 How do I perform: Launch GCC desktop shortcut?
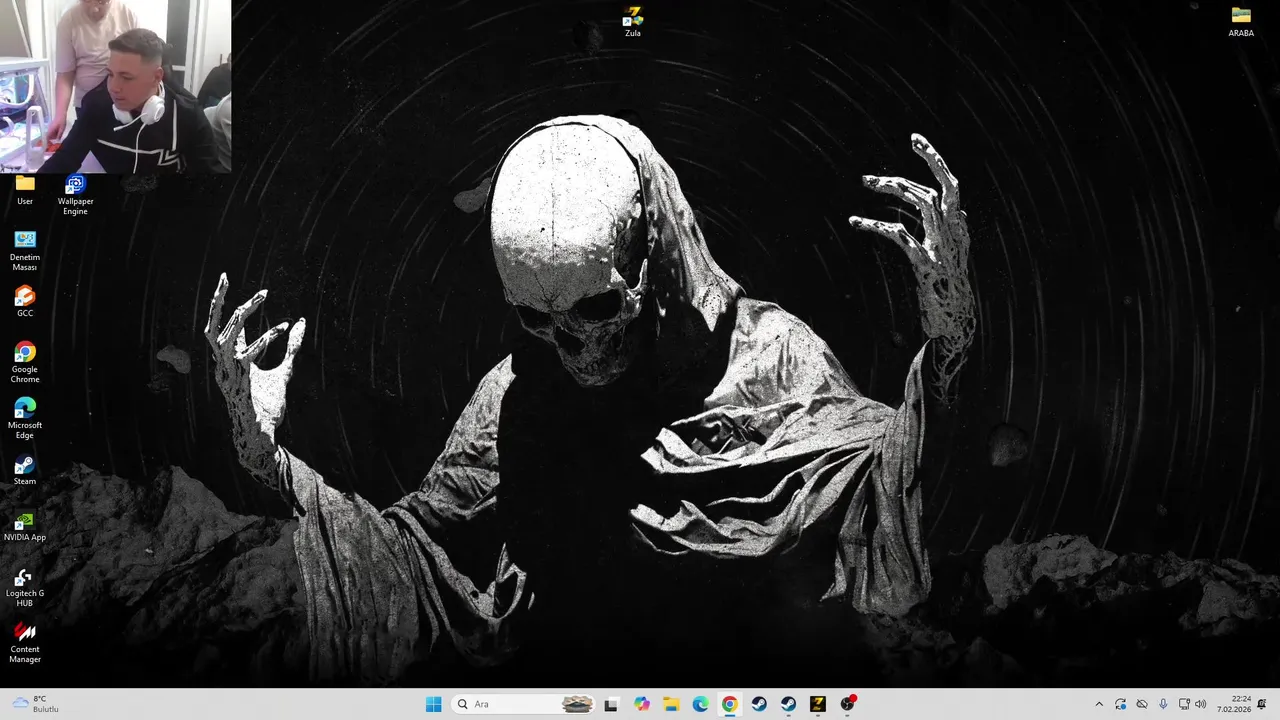[x=25, y=302]
